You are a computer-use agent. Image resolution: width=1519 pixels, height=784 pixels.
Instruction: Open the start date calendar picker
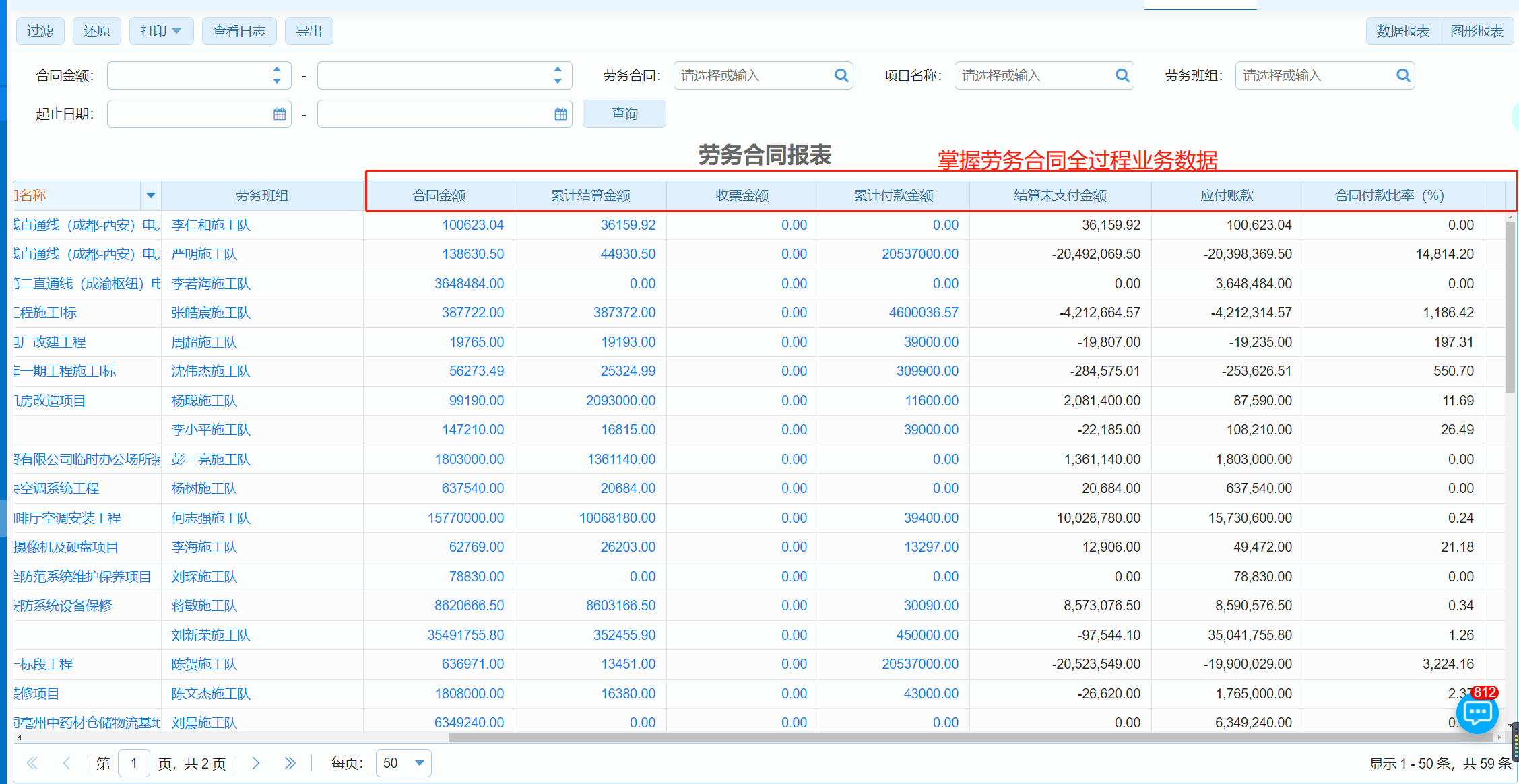[x=280, y=114]
